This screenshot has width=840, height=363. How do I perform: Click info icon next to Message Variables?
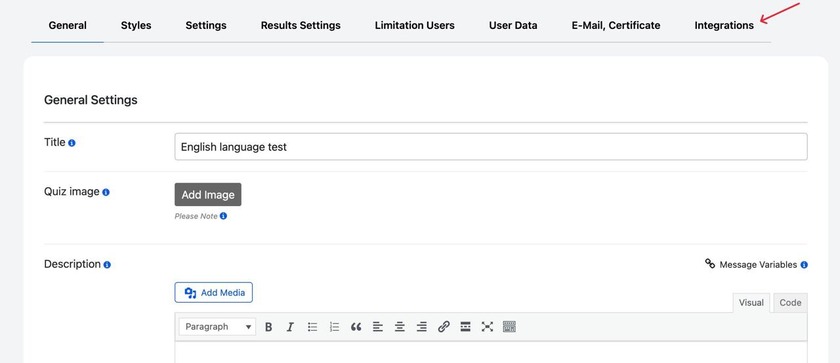coord(804,264)
